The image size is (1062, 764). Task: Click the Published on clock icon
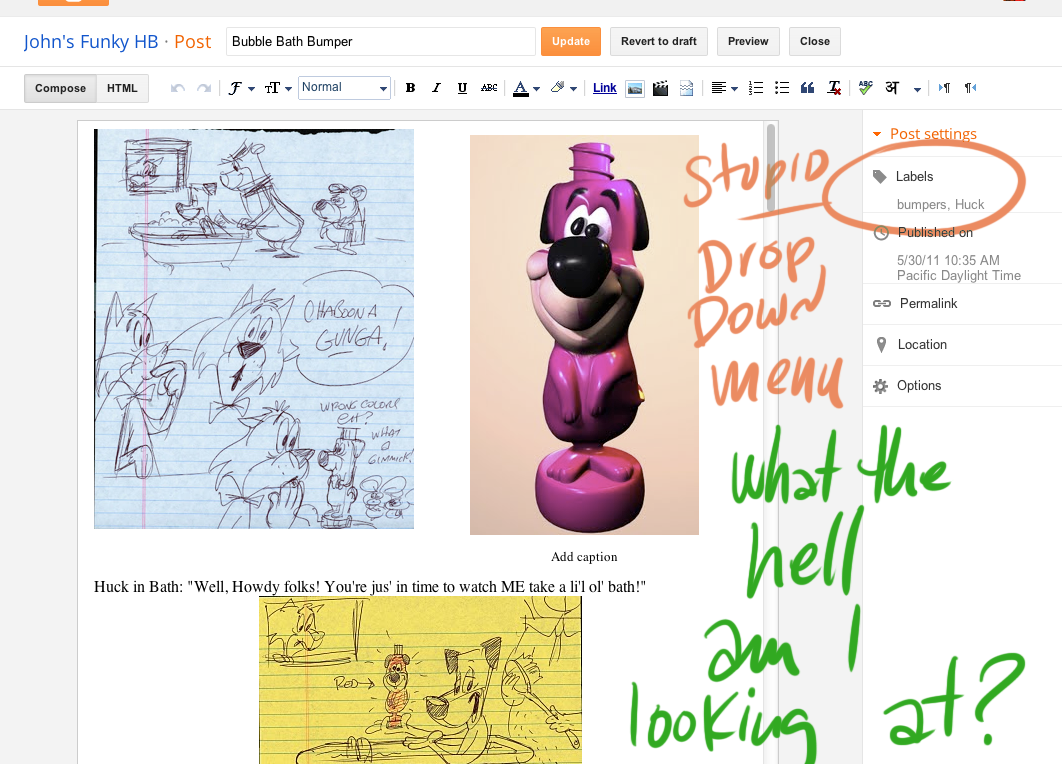coord(881,233)
